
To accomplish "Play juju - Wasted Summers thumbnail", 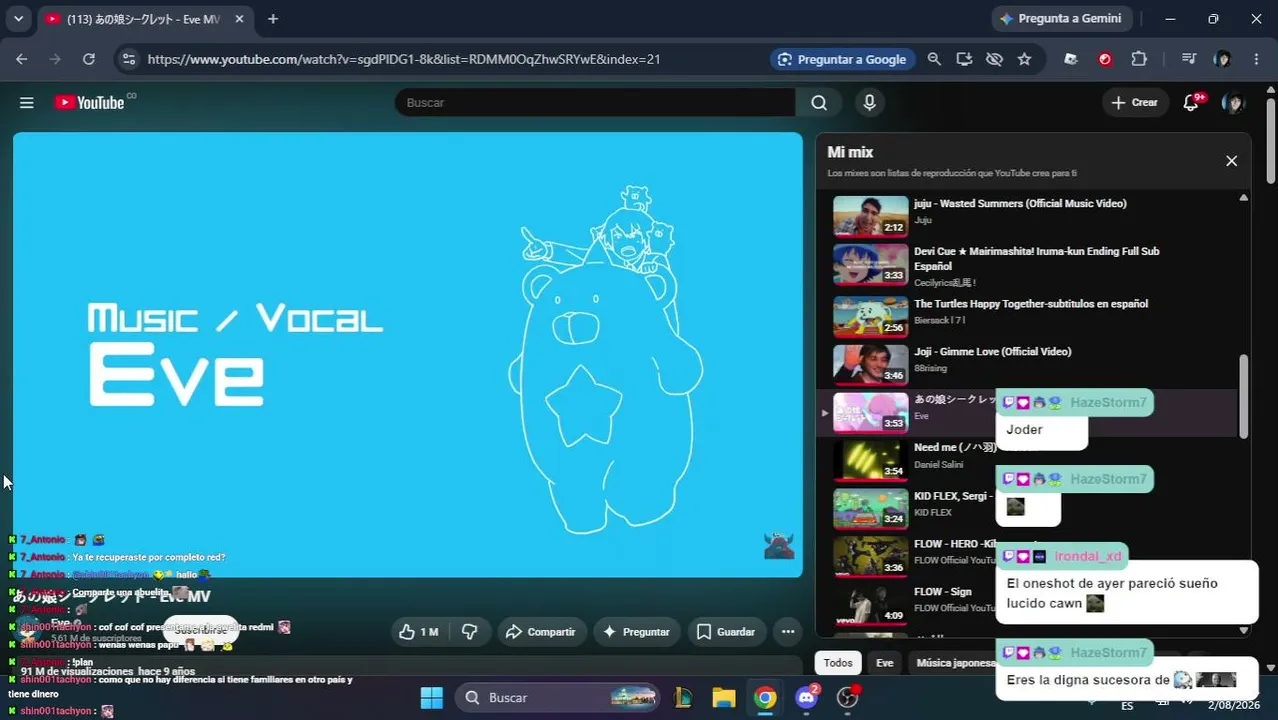I will tap(871, 215).
